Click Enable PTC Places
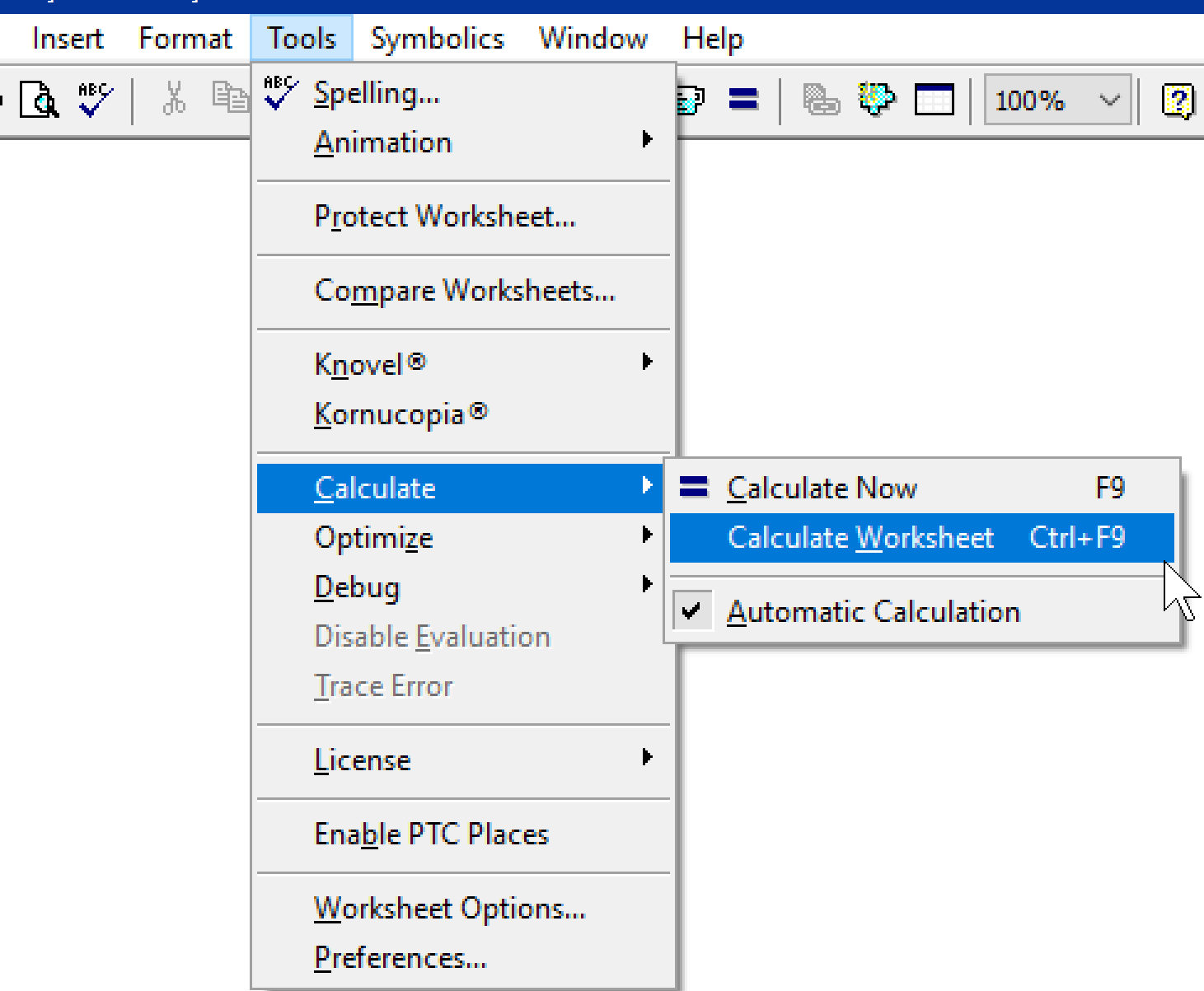 point(431,834)
